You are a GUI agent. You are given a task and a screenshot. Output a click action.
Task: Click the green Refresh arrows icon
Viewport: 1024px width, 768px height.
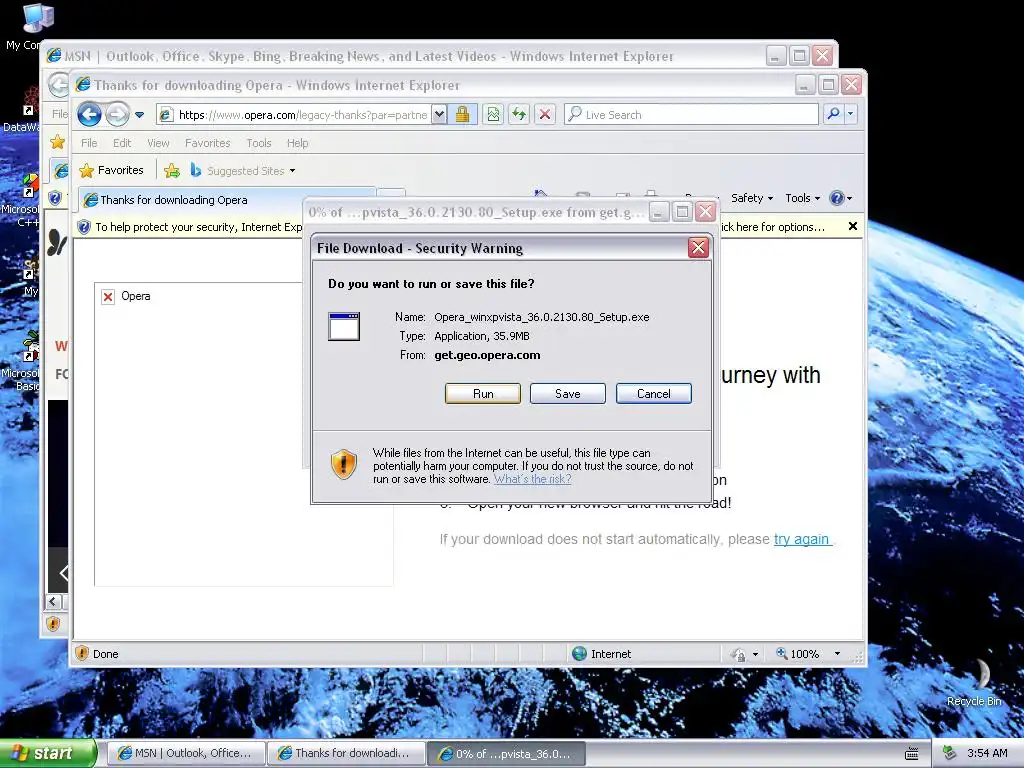pyautogui.click(x=519, y=115)
